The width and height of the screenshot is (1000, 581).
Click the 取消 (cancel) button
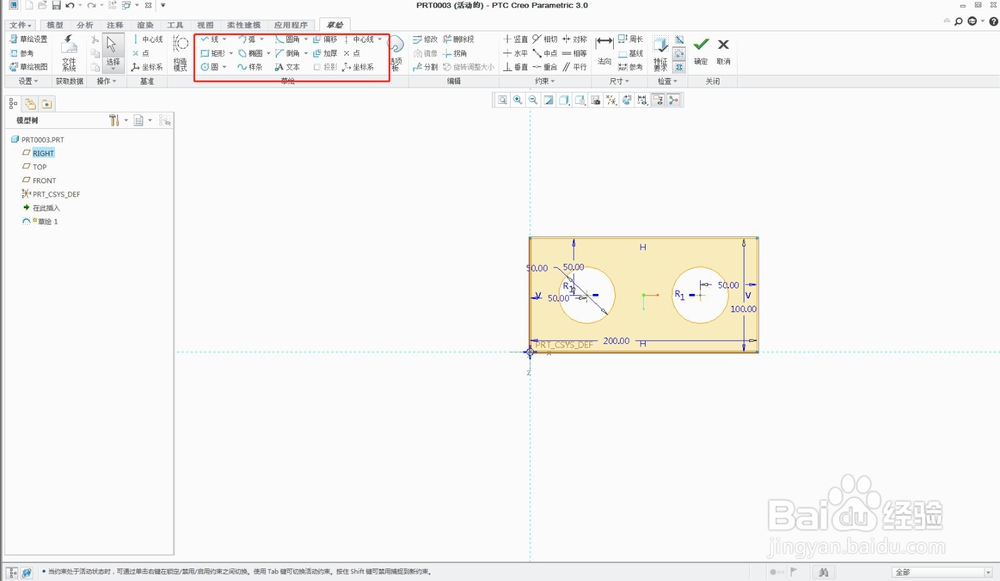click(723, 50)
